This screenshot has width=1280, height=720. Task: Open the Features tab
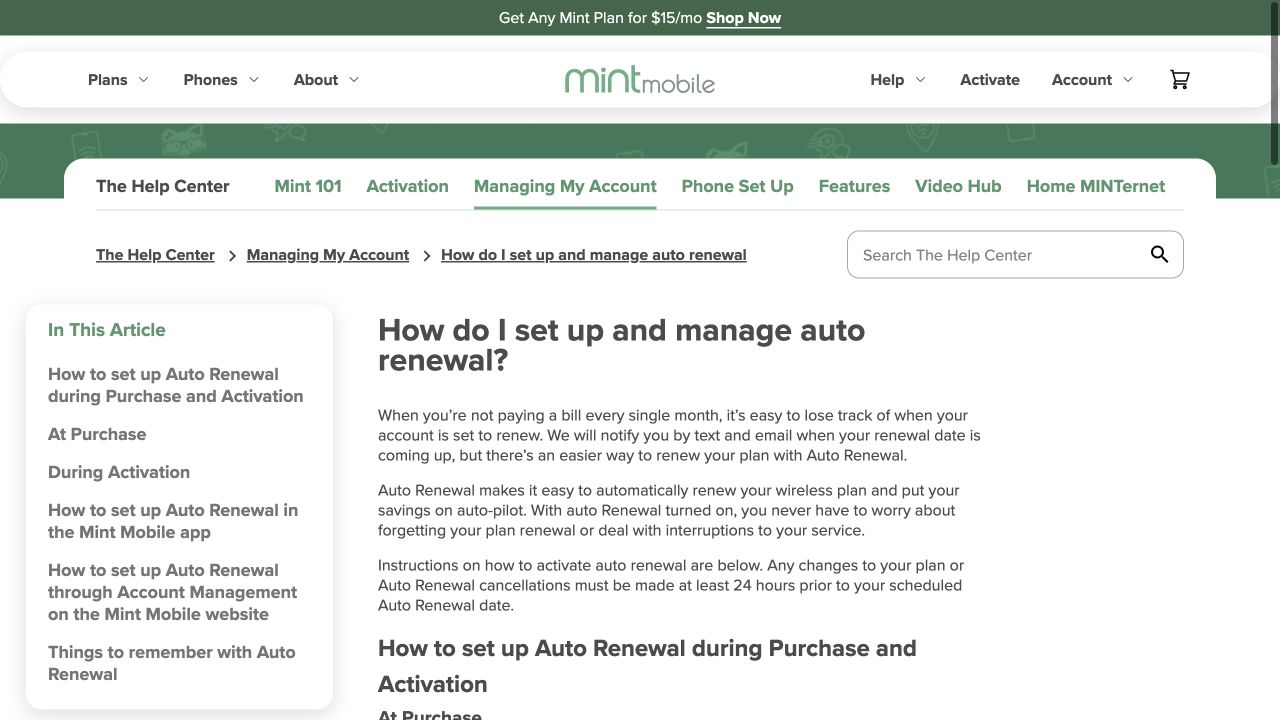tap(854, 186)
